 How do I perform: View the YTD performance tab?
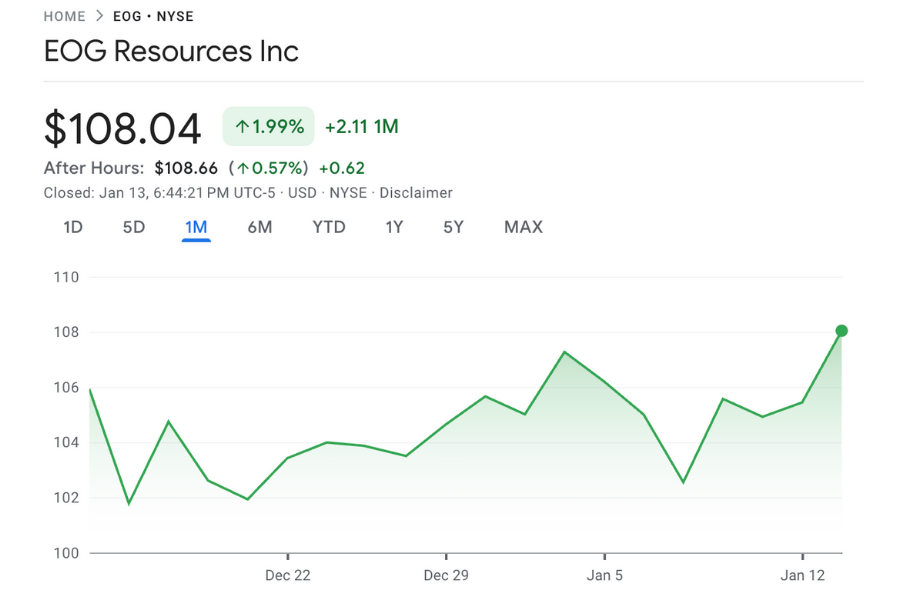click(328, 227)
